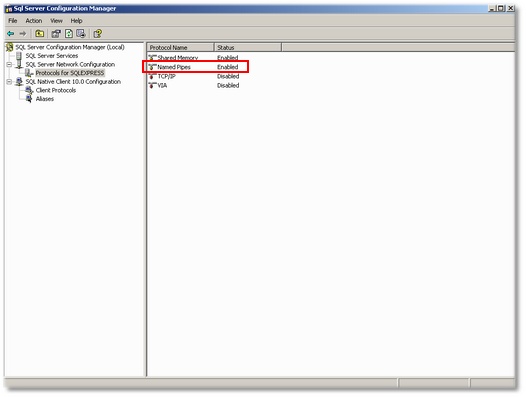Click the Export List toolbar icon
526x398 pixels.
coord(81,34)
